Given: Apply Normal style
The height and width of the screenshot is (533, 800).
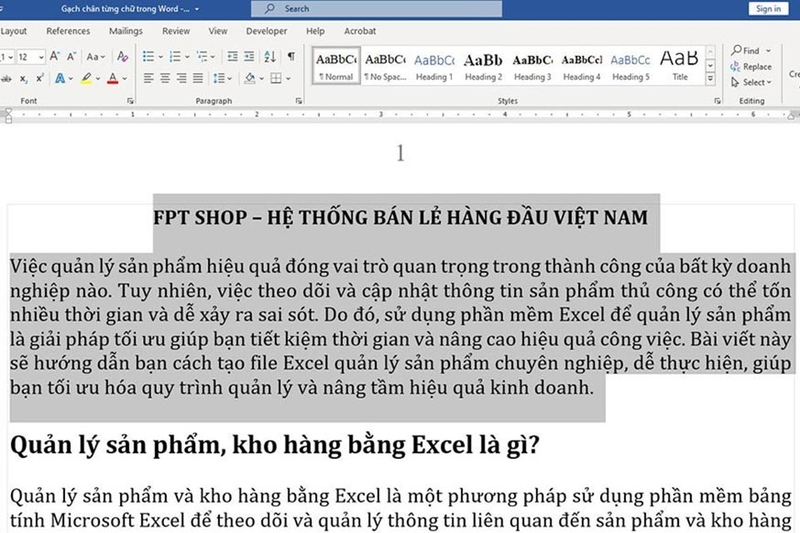Looking at the screenshot, I should click(x=336, y=66).
